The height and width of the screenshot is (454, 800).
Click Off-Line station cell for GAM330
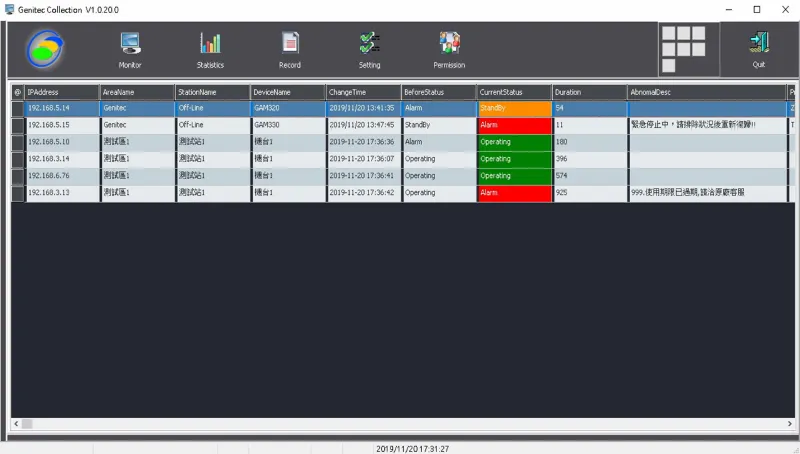coord(212,125)
